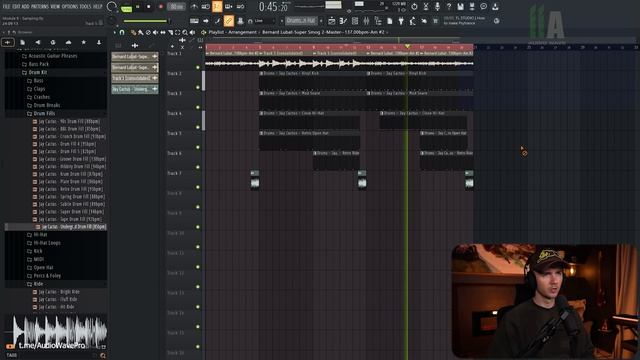Image resolution: width=640 pixels, height=360 pixels.
Task: Open the TOOLS menu
Action: point(85,7)
